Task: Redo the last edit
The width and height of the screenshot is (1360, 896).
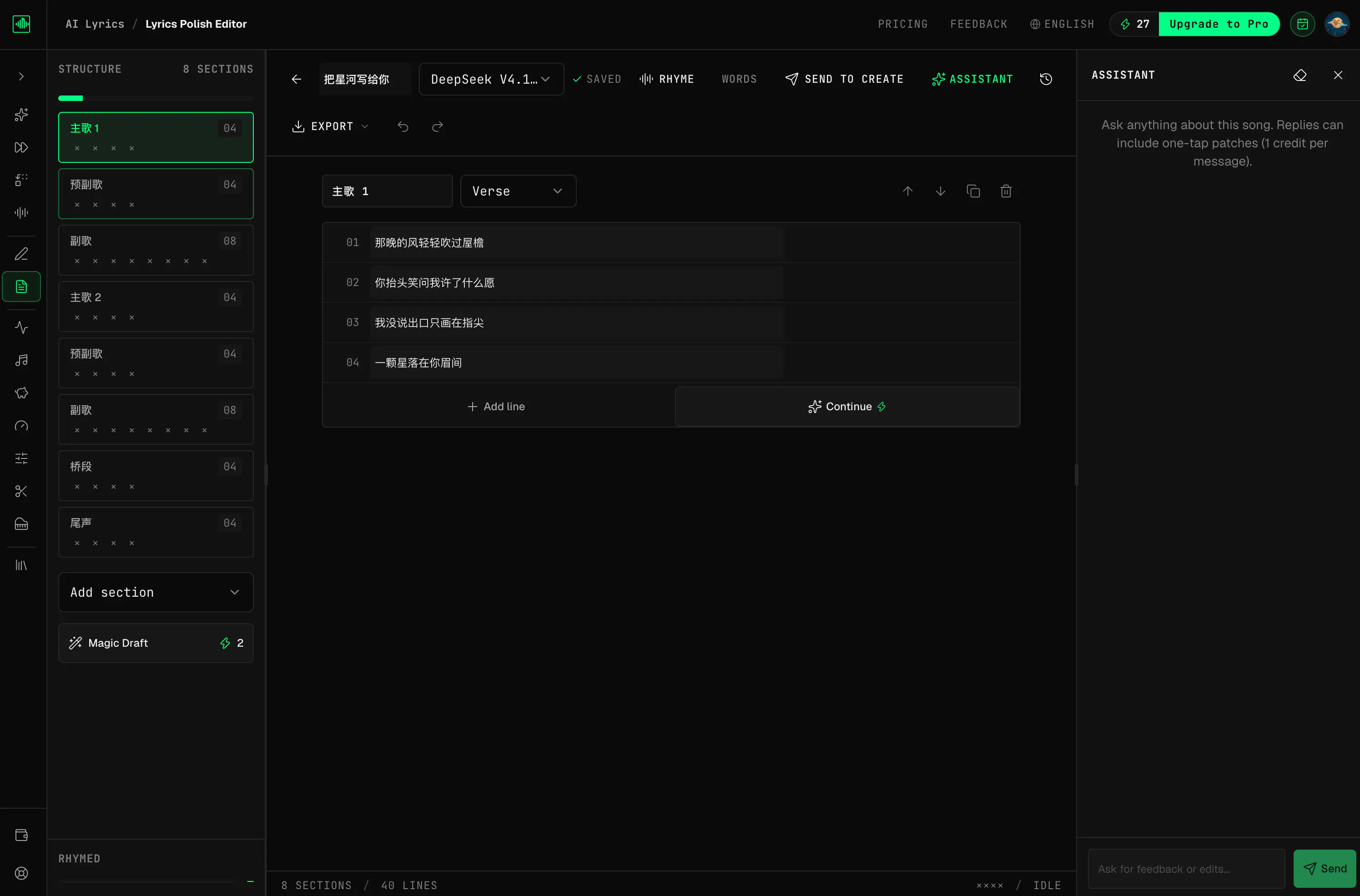Action: [437, 126]
